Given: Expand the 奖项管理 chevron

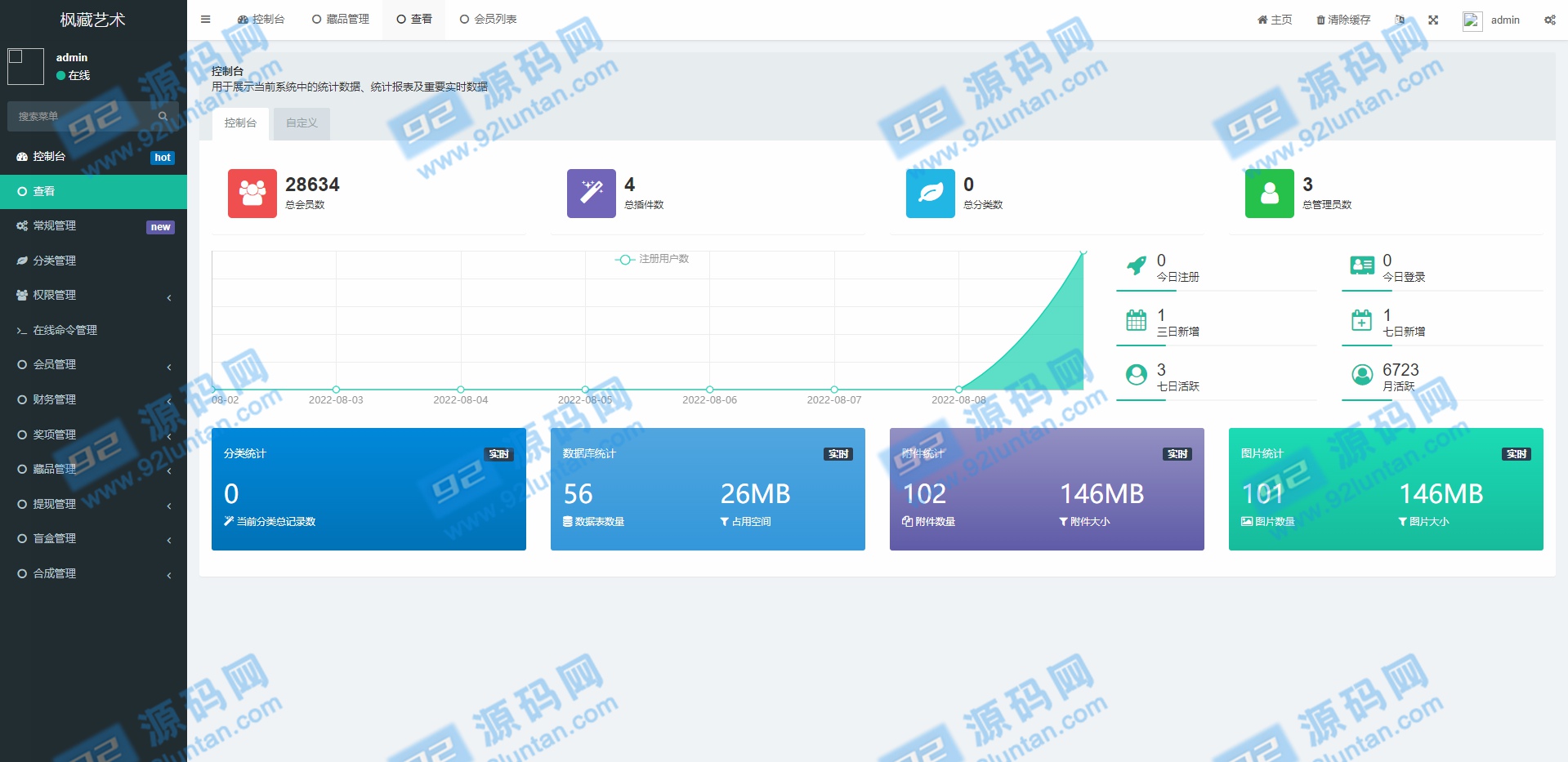Looking at the screenshot, I should tap(169, 436).
